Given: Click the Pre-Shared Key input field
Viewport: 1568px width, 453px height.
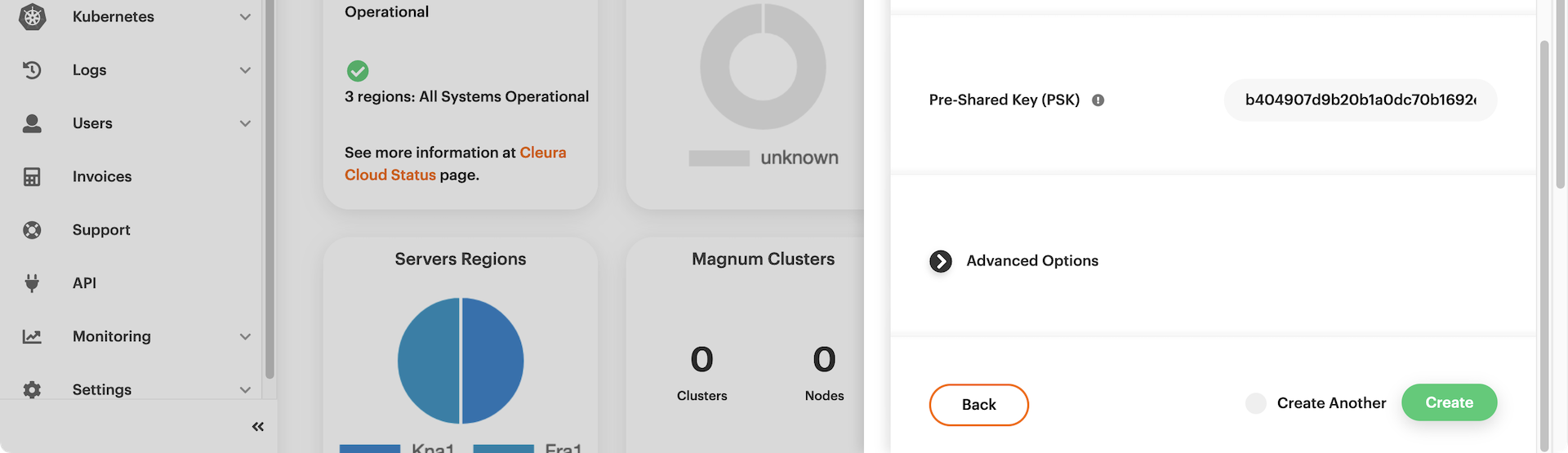Looking at the screenshot, I should tap(1360, 100).
